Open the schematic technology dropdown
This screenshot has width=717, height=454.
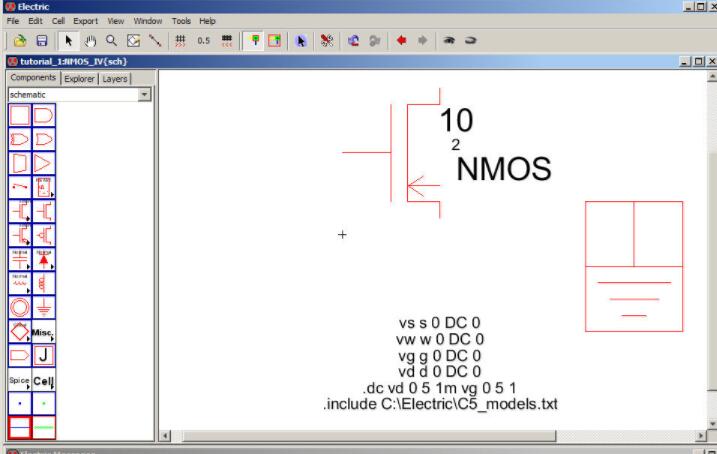144,94
